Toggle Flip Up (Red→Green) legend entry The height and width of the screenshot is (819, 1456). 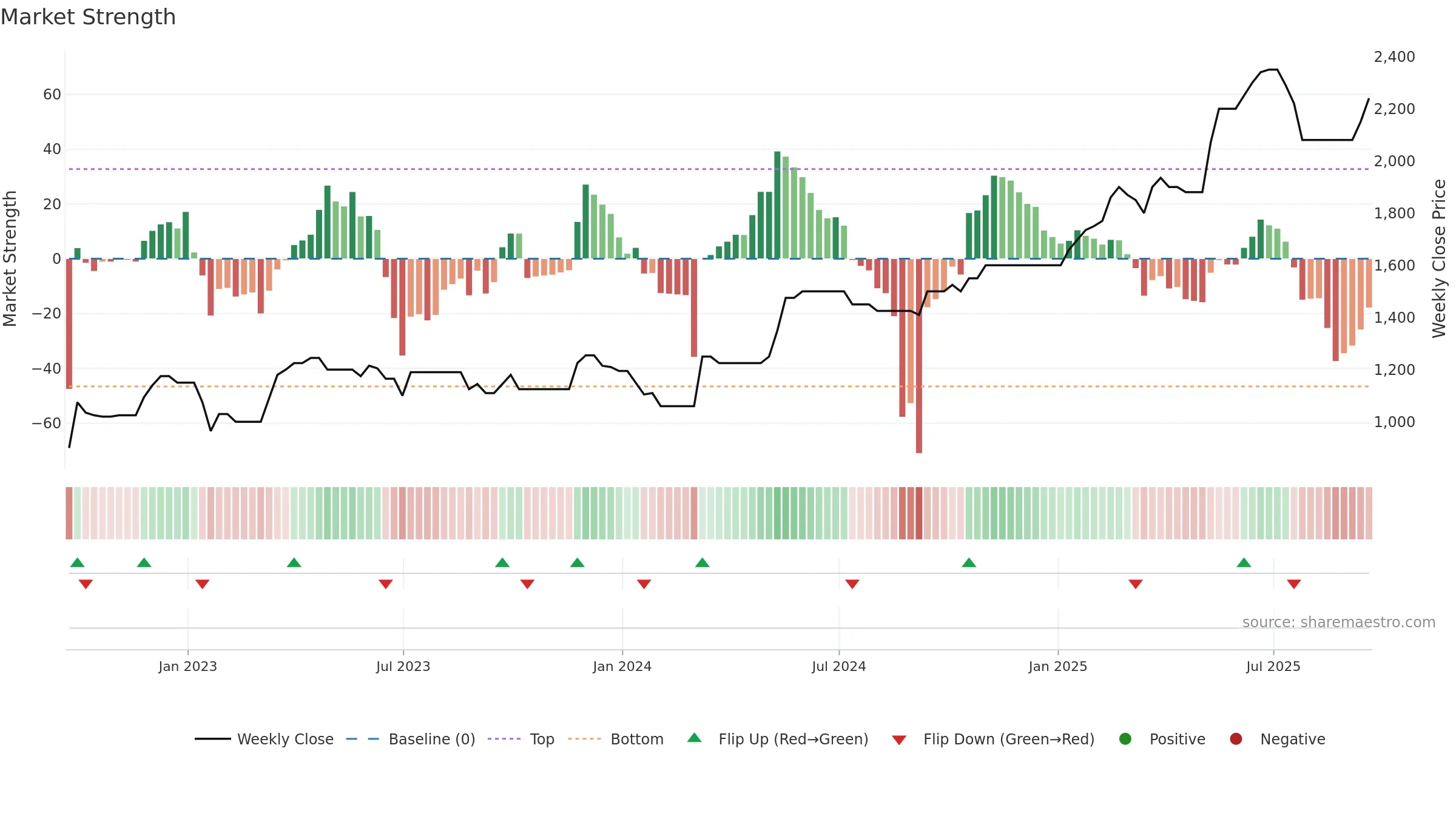coord(778,739)
